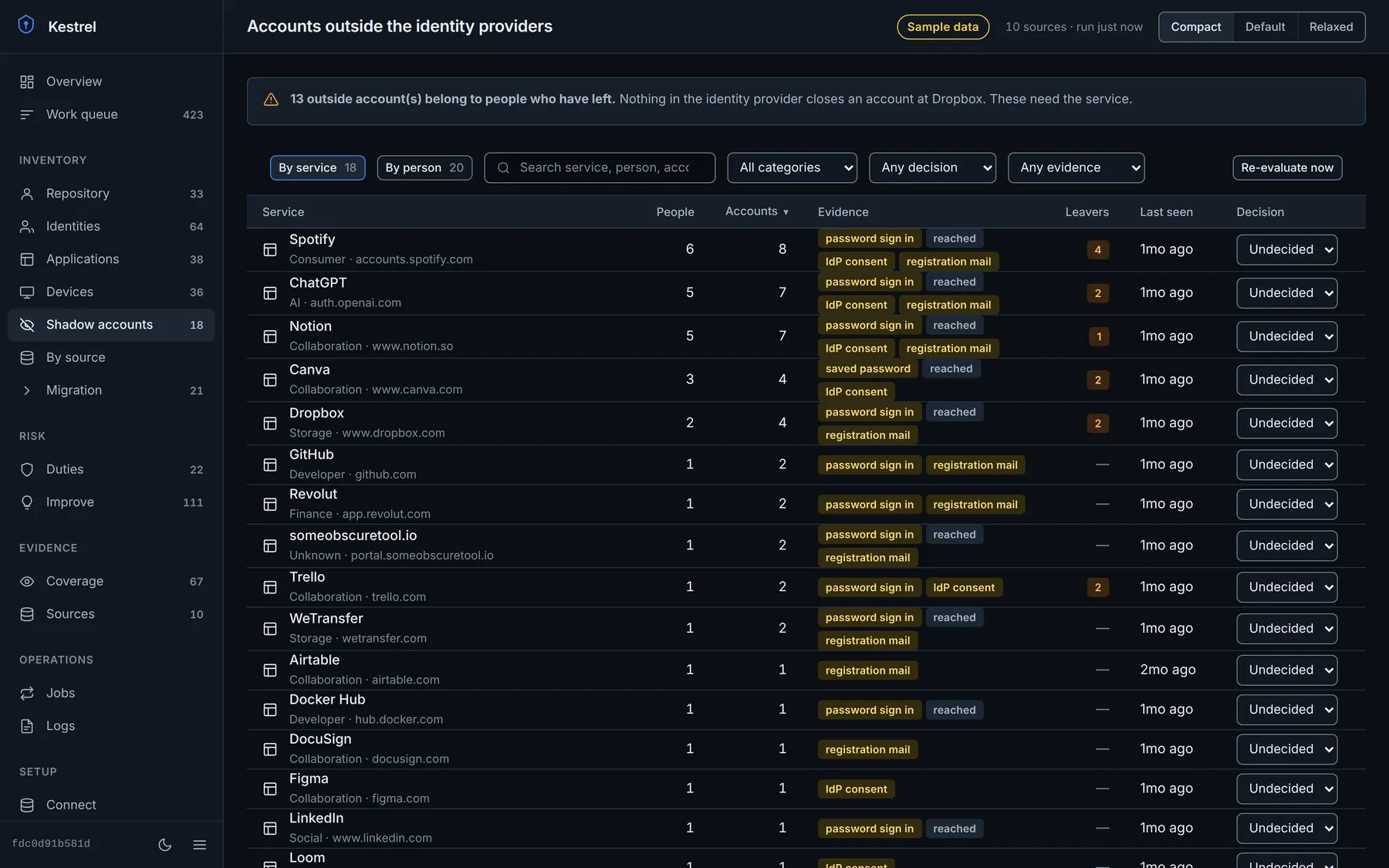Click the search service, person field
Viewport: 1389px width, 868px height.
click(600, 167)
